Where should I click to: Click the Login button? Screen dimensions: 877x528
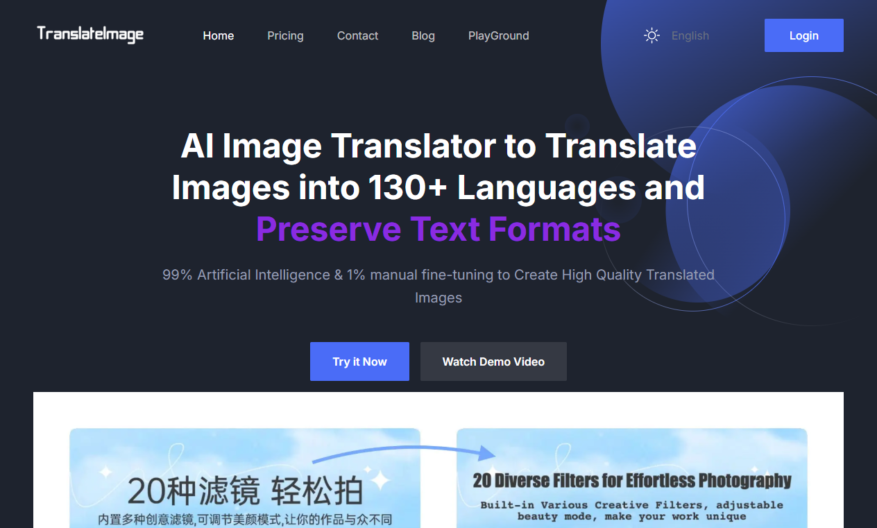[x=804, y=35]
